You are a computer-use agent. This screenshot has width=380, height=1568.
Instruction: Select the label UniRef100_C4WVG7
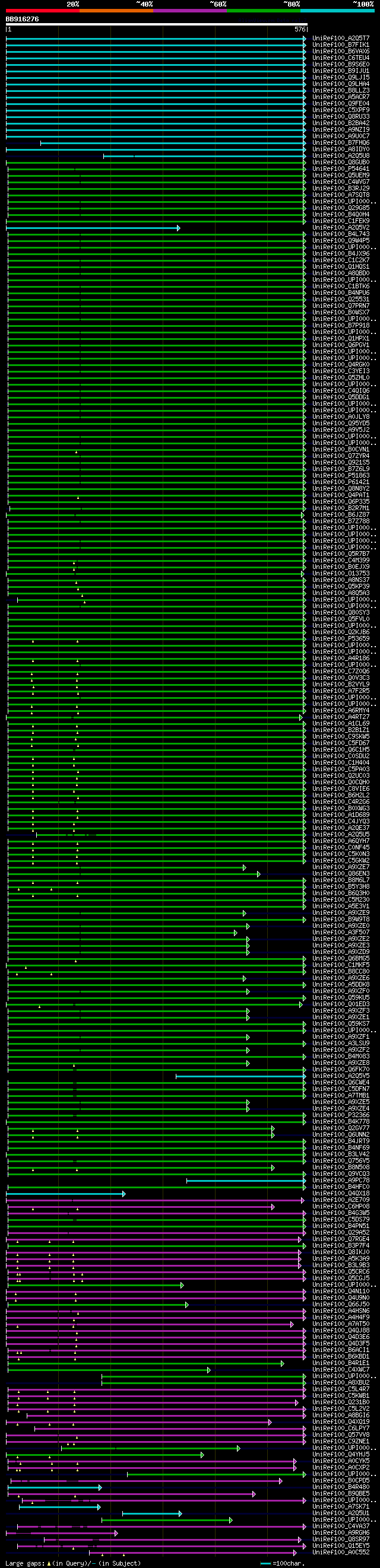341,182
